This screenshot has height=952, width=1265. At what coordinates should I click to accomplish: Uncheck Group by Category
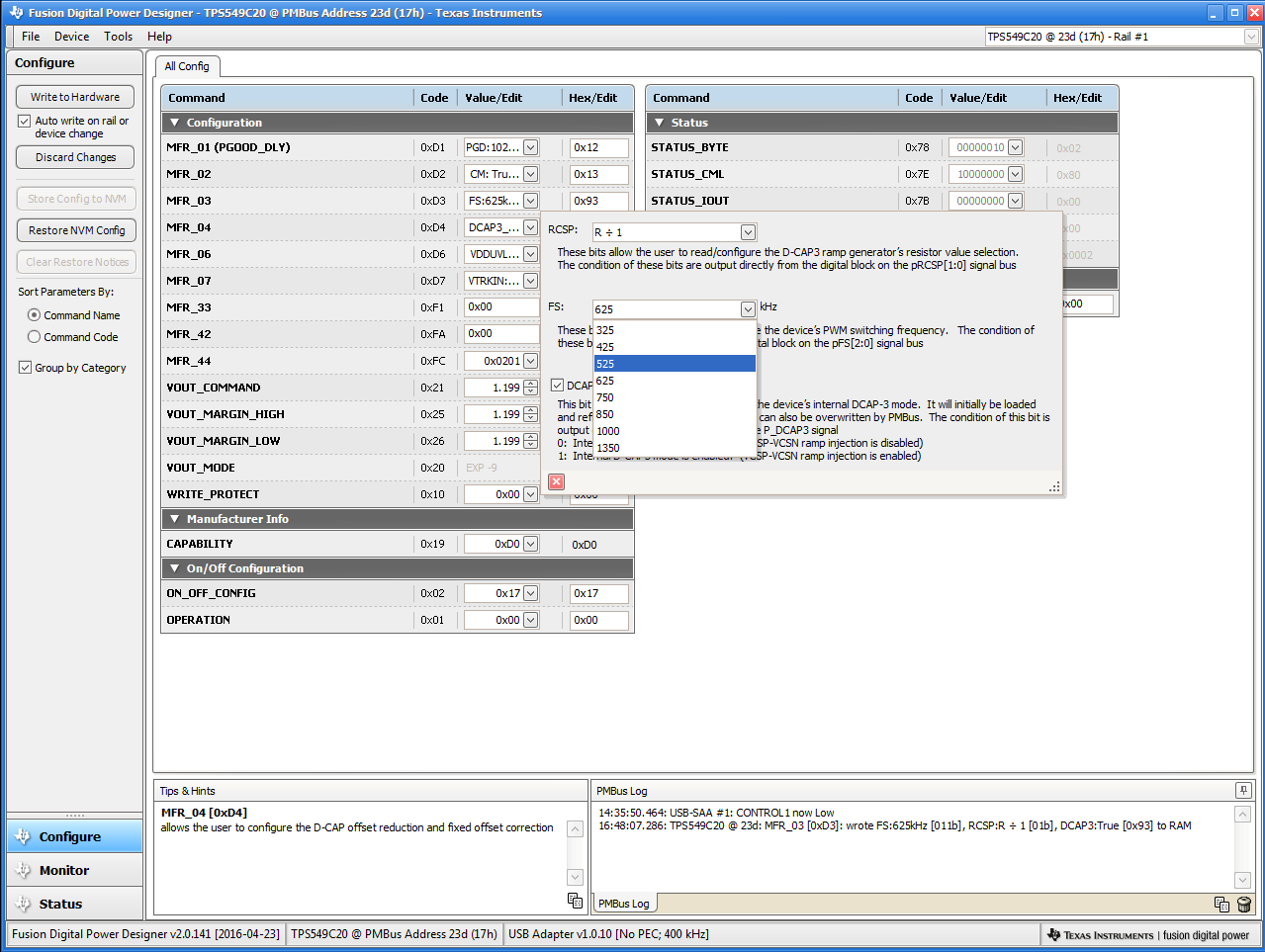(25, 368)
